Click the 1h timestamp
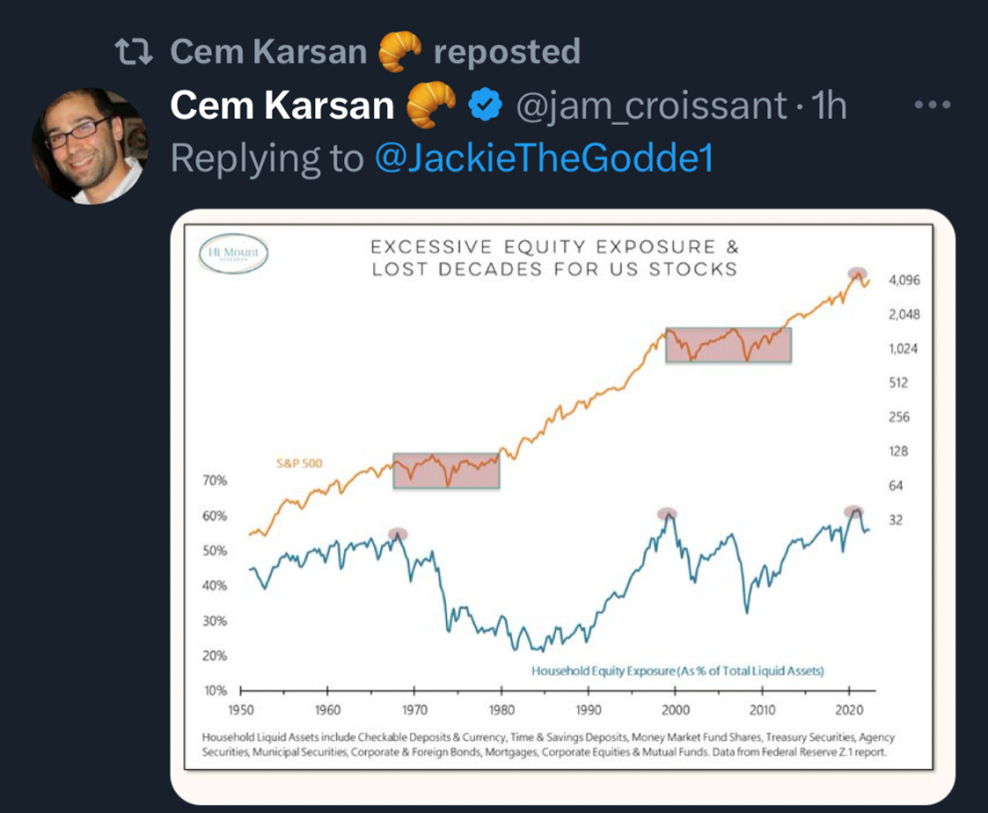The width and height of the screenshot is (988, 813). [x=830, y=105]
